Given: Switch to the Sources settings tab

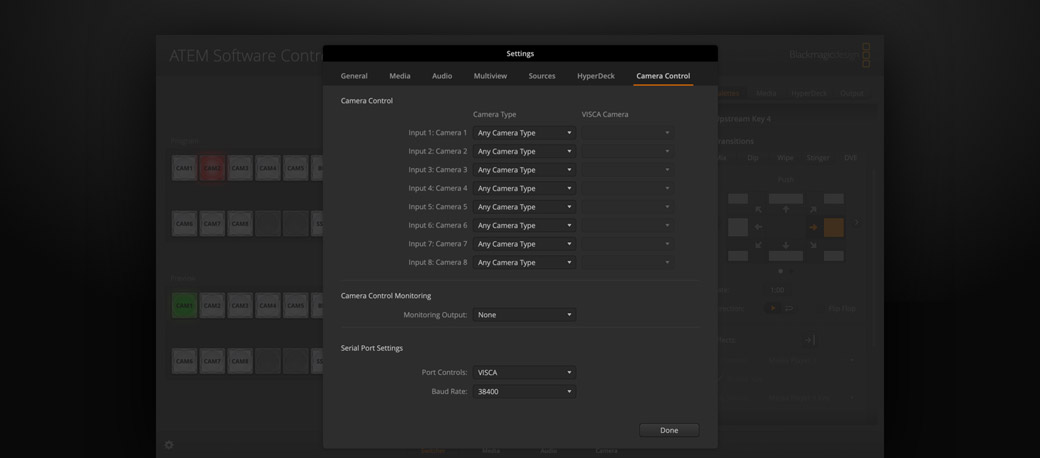Looking at the screenshot, I should click(x=542, y=76).
